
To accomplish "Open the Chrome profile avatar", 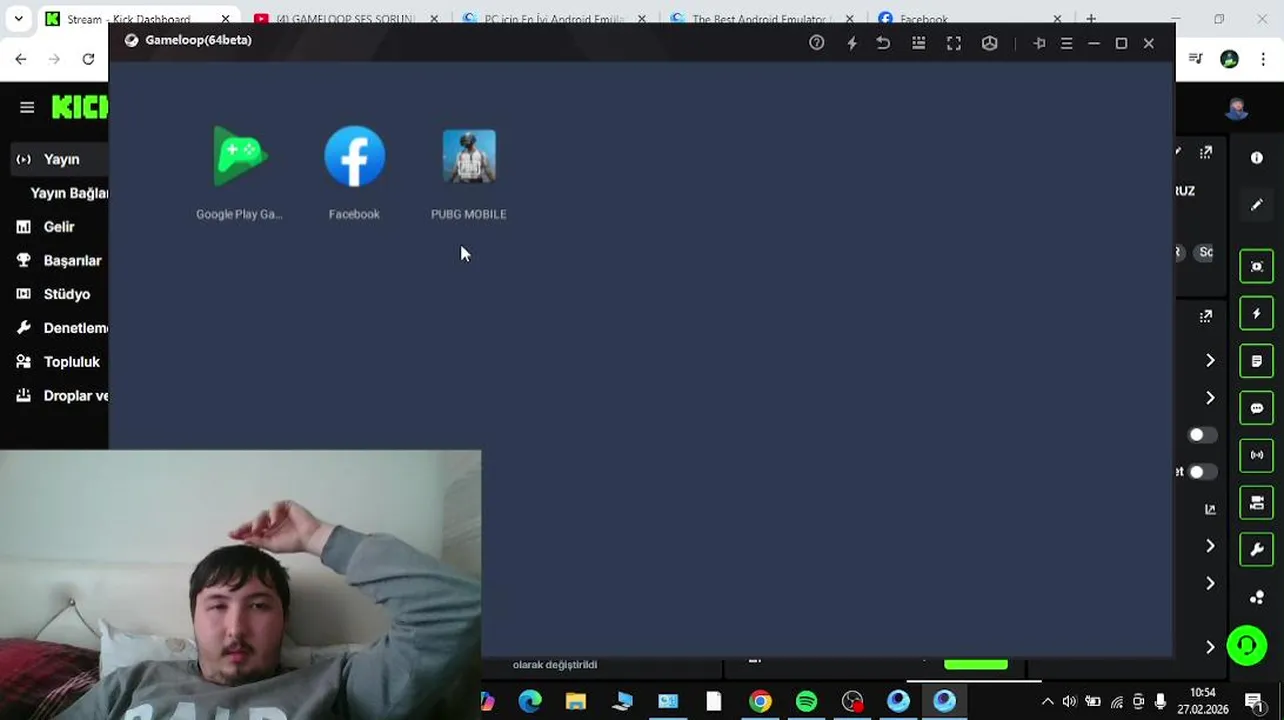I will (x=1230, y=59).
